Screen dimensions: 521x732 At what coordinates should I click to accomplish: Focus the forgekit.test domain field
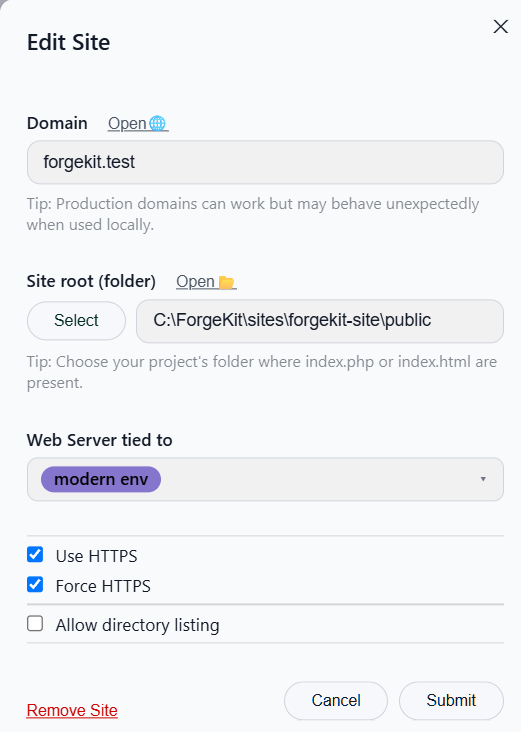click(x=265, y=162)
